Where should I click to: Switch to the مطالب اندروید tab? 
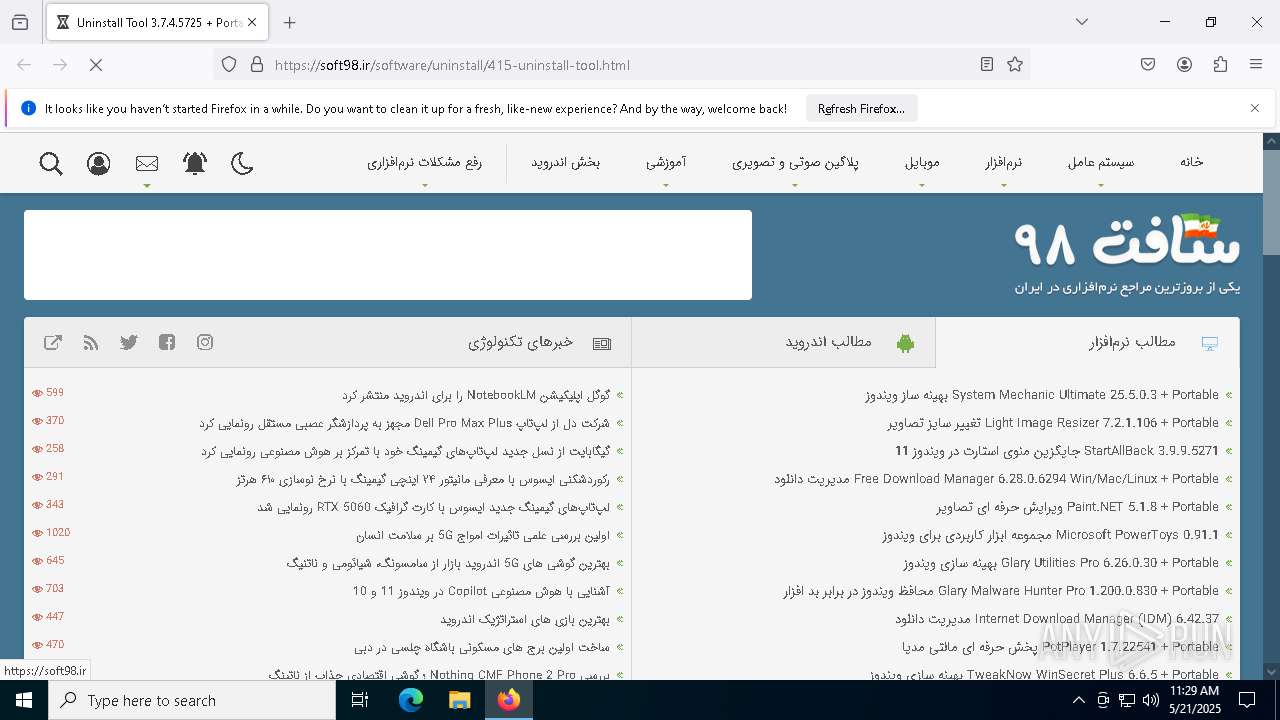coord(784,343)
